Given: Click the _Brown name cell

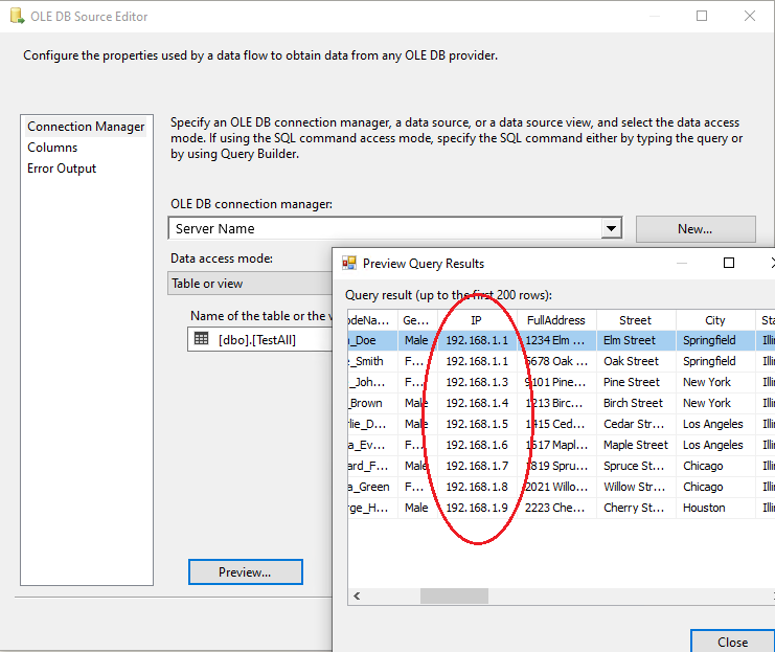Looking at the screenshot, I should pyautogui.click(x=373, y=403).
